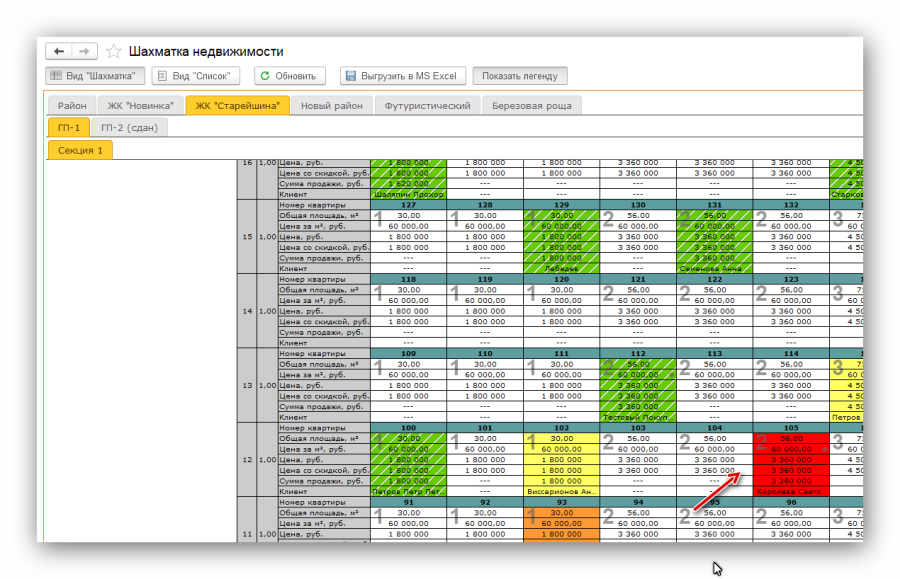Screen dimensions: 900x579
Task: Open the Район tab
Action: coord(72,105)
